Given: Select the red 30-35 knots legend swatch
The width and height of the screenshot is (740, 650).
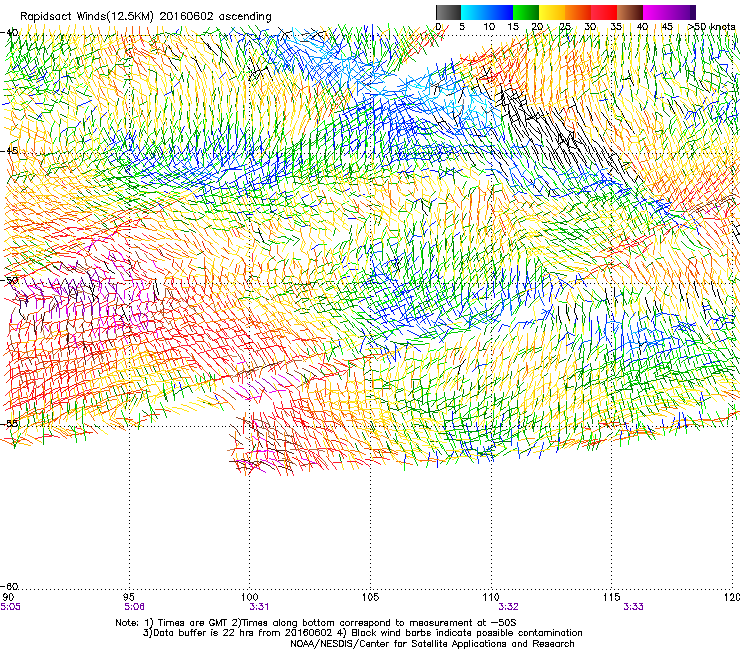Looking at the screenshot, I should 604,12.
